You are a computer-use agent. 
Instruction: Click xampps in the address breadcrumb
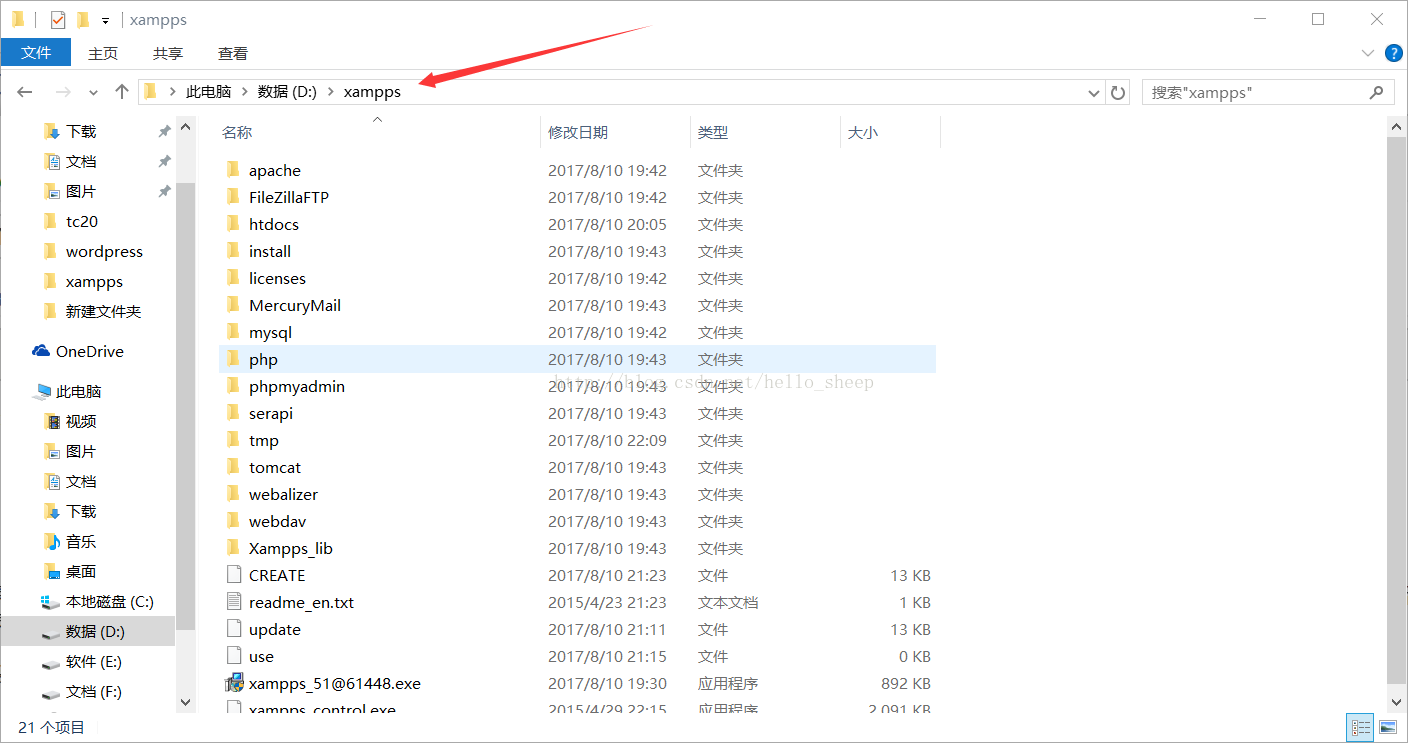point(372,92)
